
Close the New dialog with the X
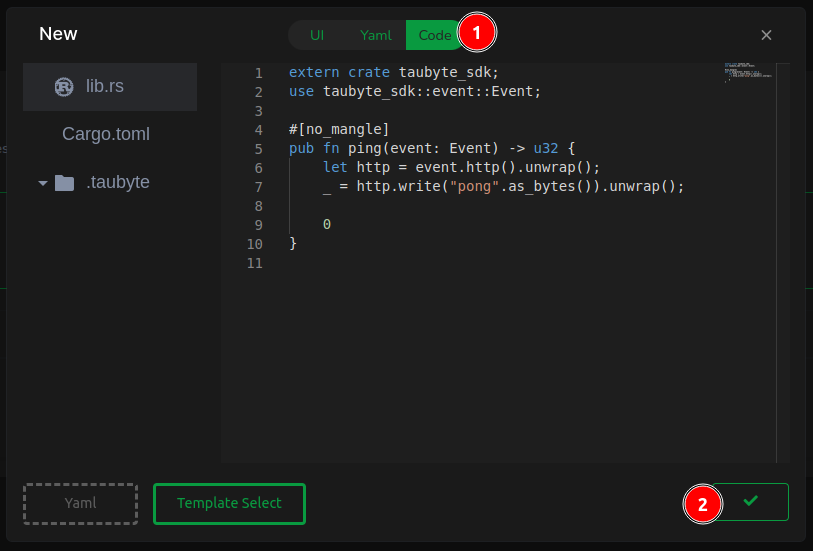766,35
